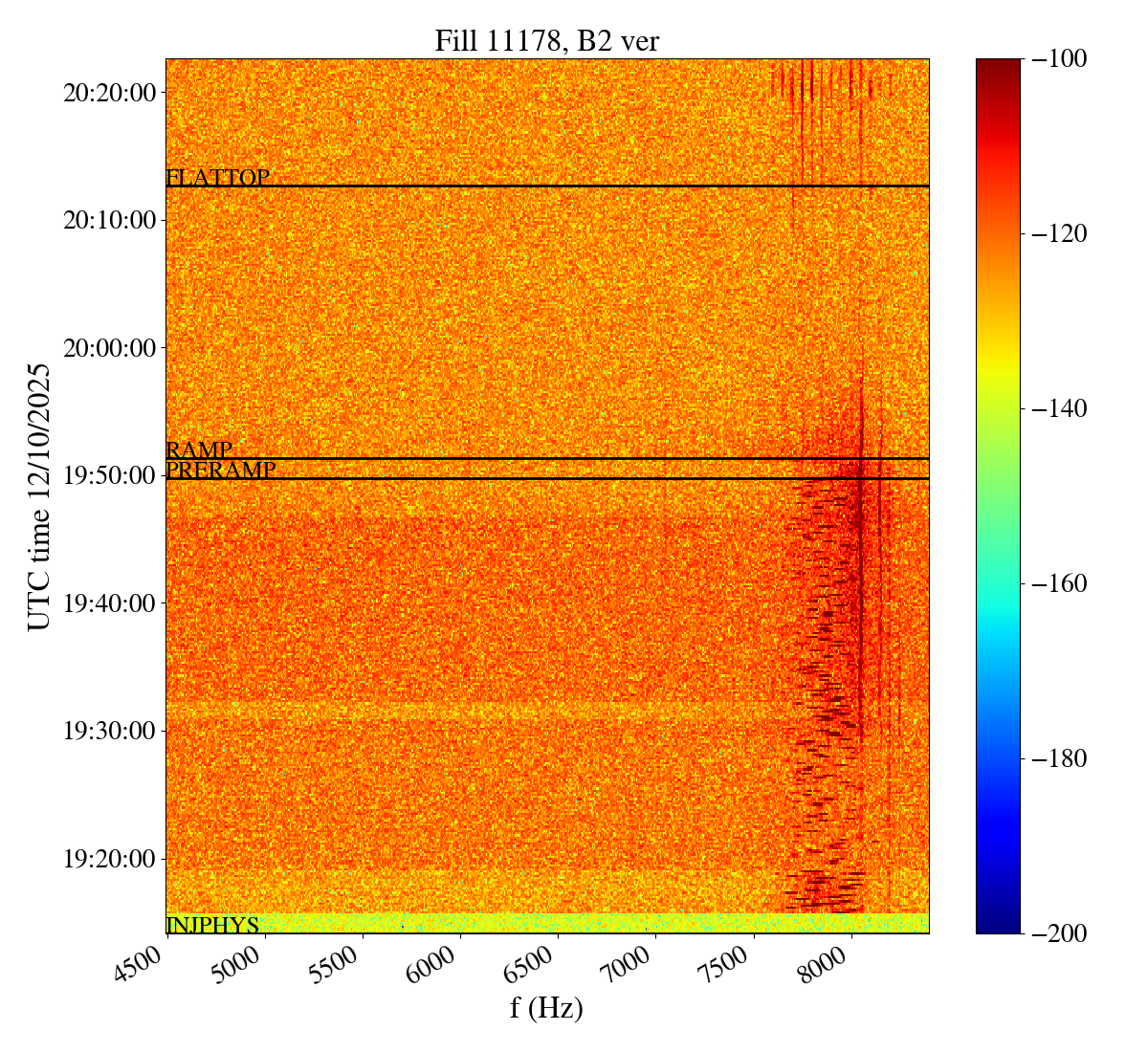Click the 20:00:00 time tick label
Screen dimensions: 1148x1052
pos(109,347)
